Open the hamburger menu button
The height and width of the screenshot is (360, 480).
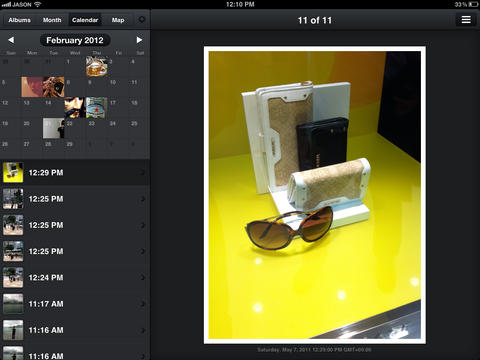(466, 20)
